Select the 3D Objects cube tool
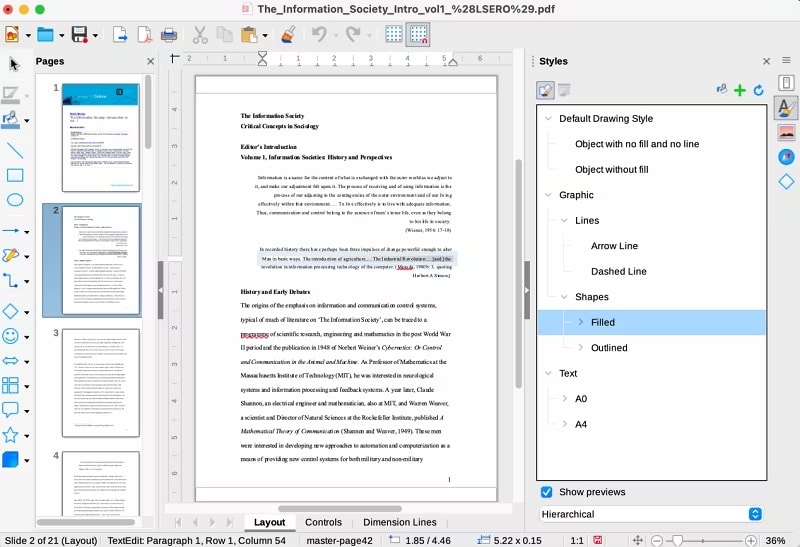The image size is (800, 547). pos(11,459)
